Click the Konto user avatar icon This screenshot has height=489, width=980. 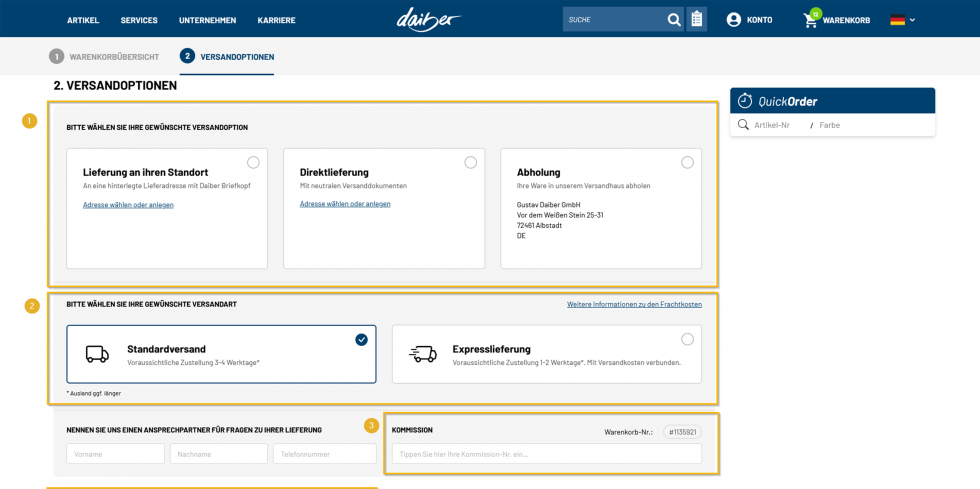[733, 20]
